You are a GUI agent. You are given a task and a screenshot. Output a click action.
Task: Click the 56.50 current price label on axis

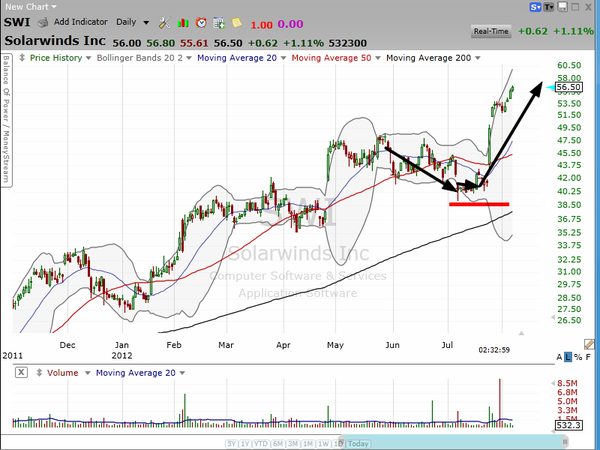(569, 88)
